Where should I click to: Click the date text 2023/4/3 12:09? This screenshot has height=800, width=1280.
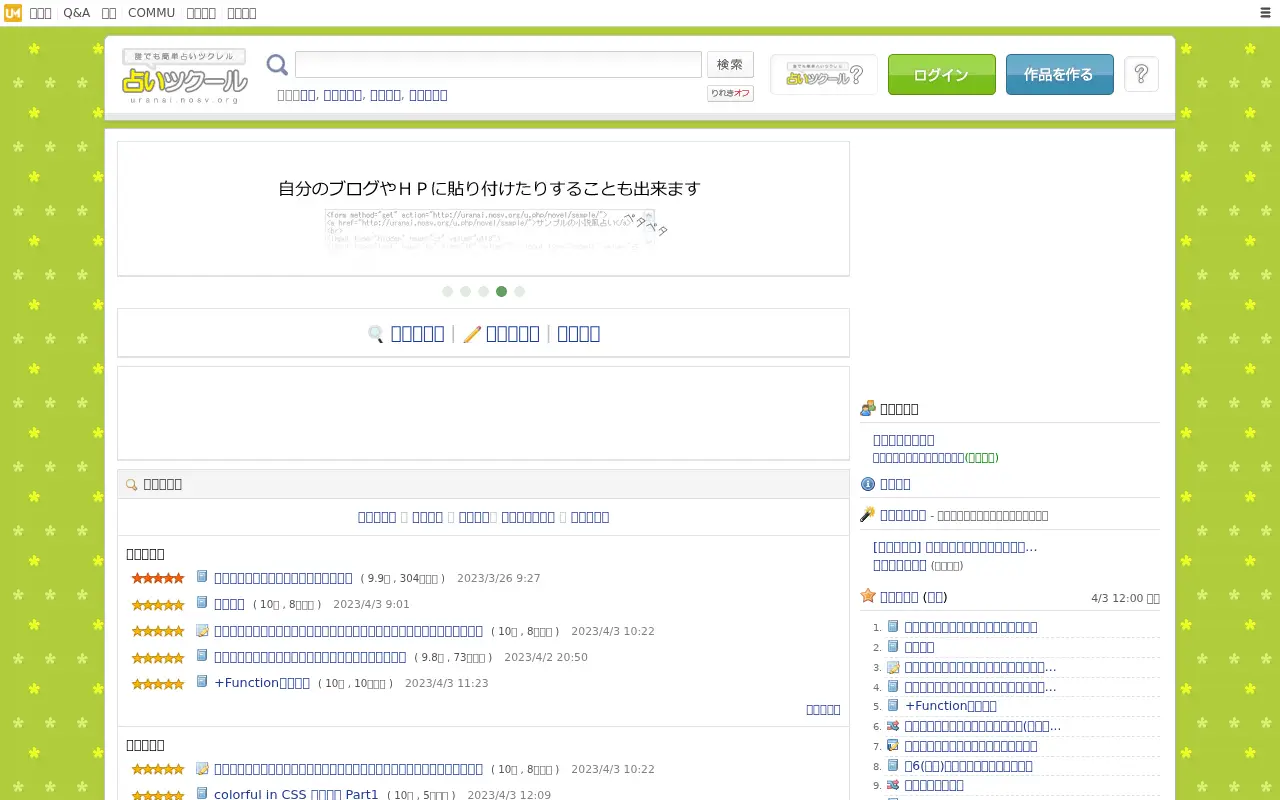click(x=509, y=795)
